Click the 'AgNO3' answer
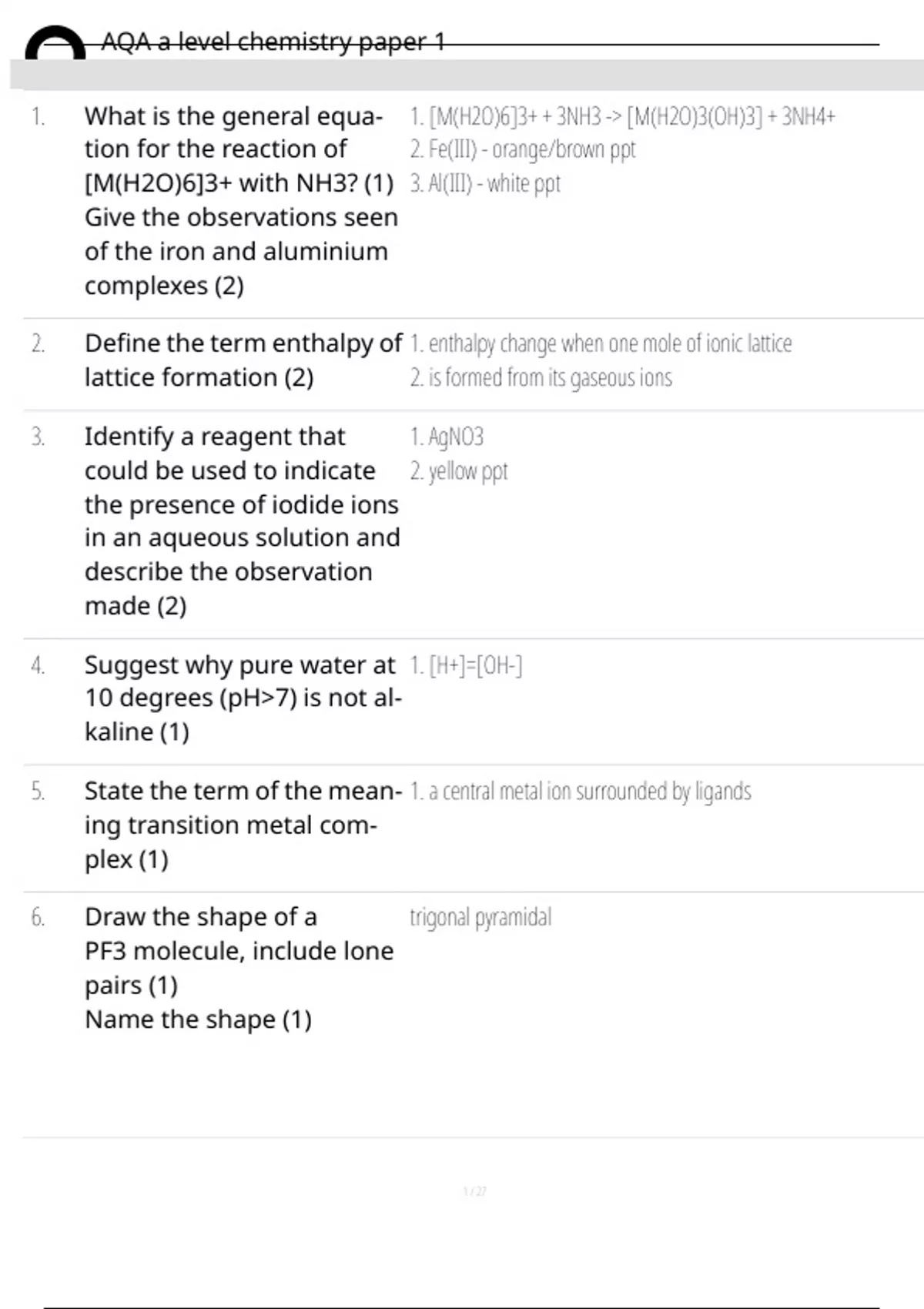 (x=447, y=437)
